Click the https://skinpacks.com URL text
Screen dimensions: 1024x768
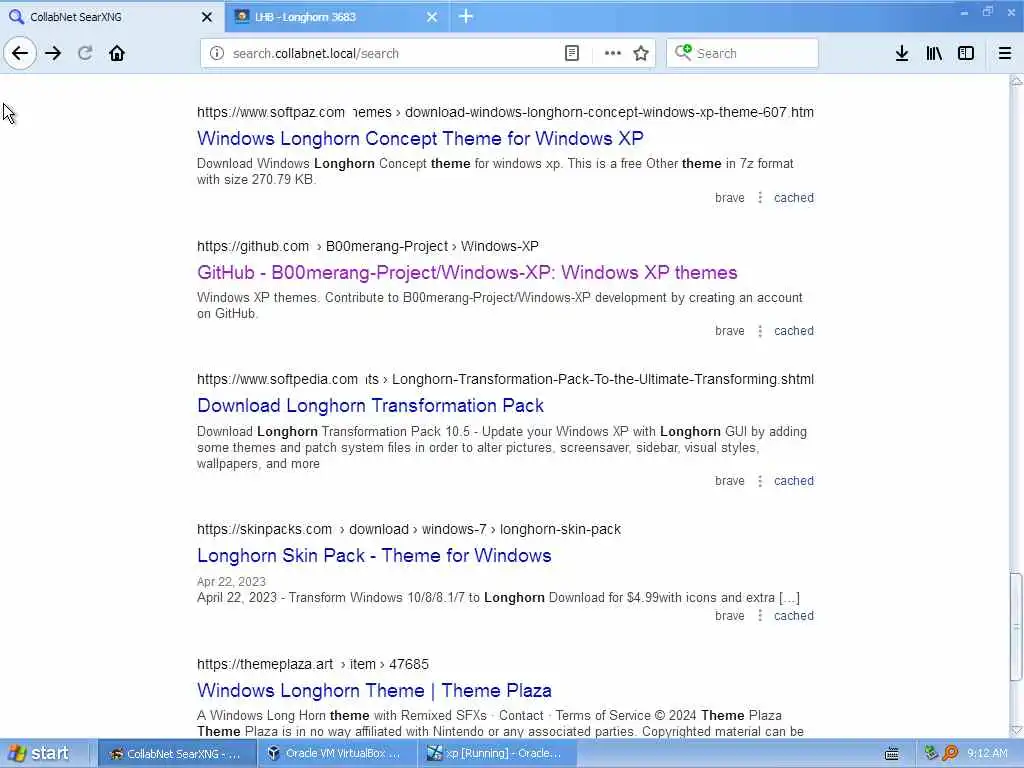pos(264,530)
